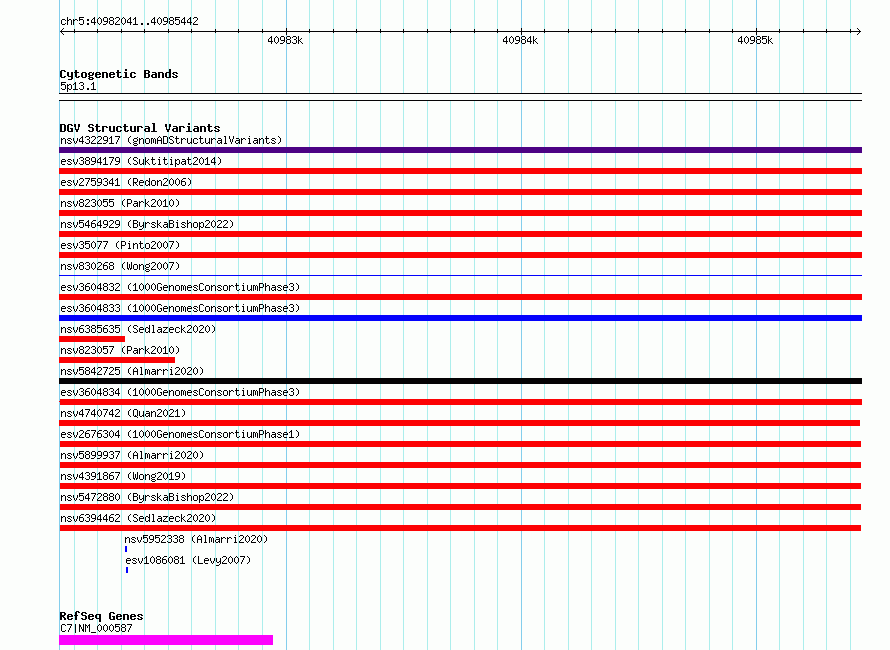The width and height of the screenshot is (890, 650).
Task: Click nsv5899937 (Almarri2020) label
Action: [132, 455]
